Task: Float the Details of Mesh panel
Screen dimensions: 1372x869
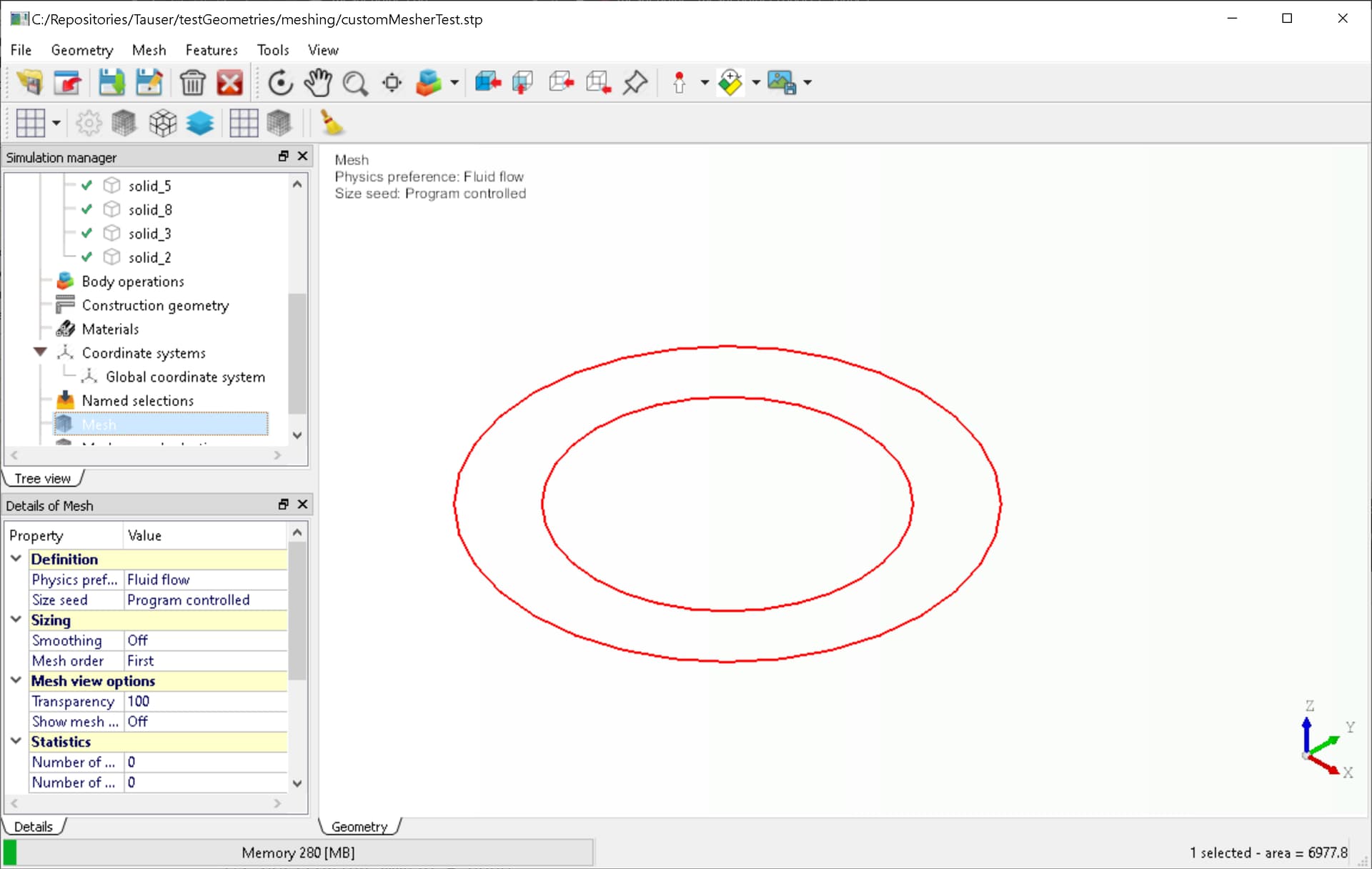Action: tap(284, 504)
